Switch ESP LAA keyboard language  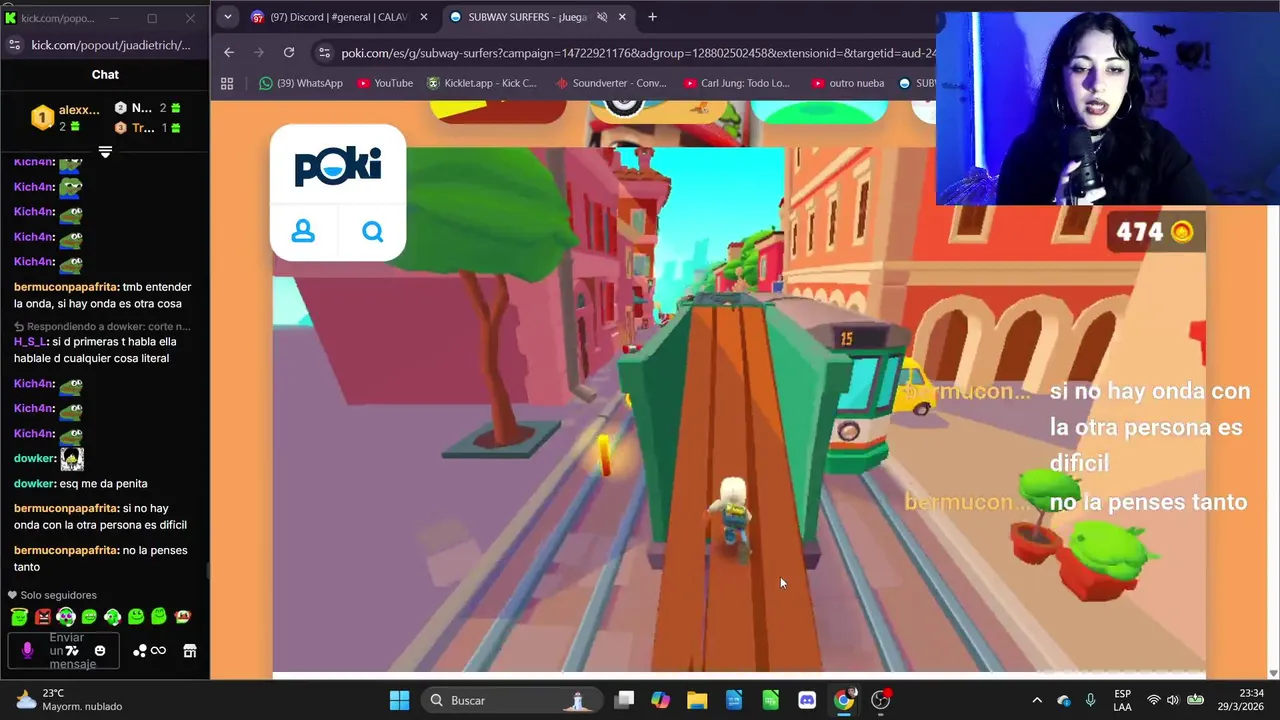click(x=1123, y=700)
